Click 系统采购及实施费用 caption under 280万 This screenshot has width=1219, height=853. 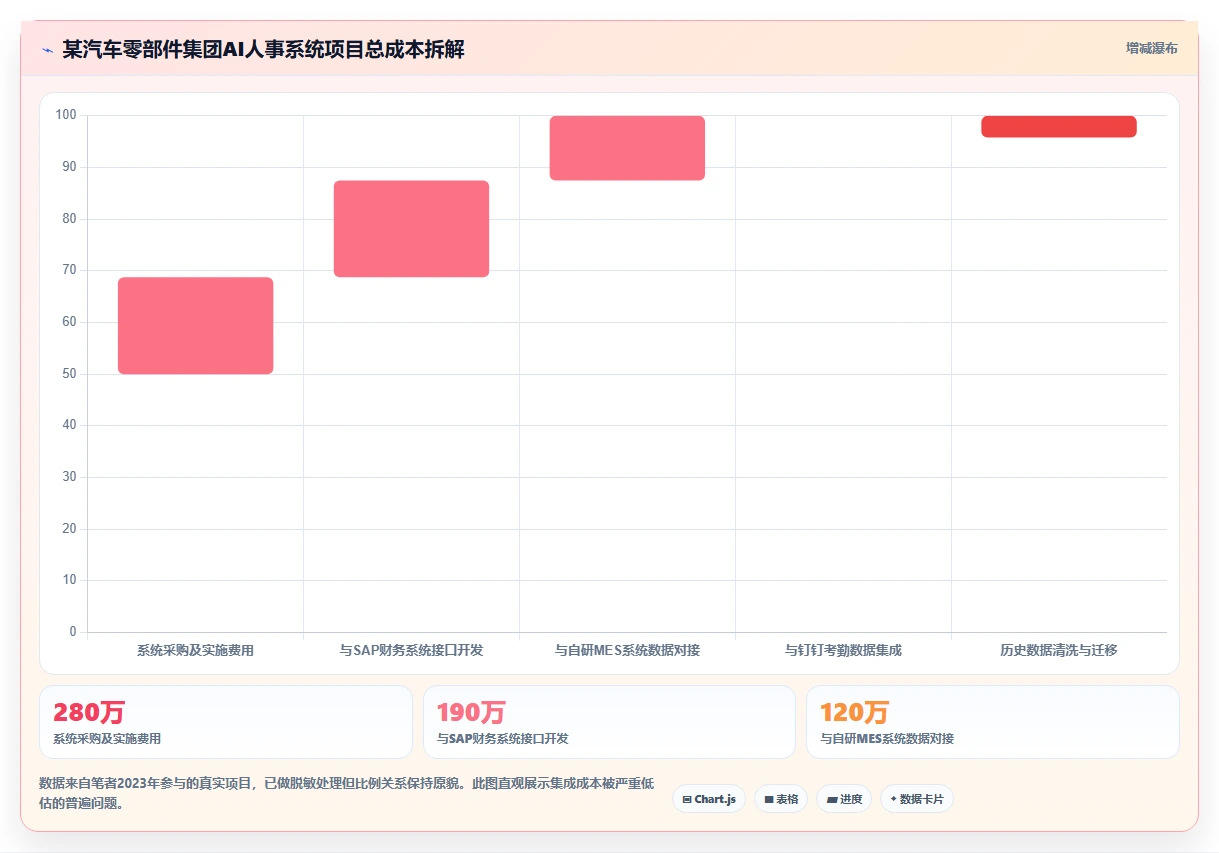coord(107,739)
